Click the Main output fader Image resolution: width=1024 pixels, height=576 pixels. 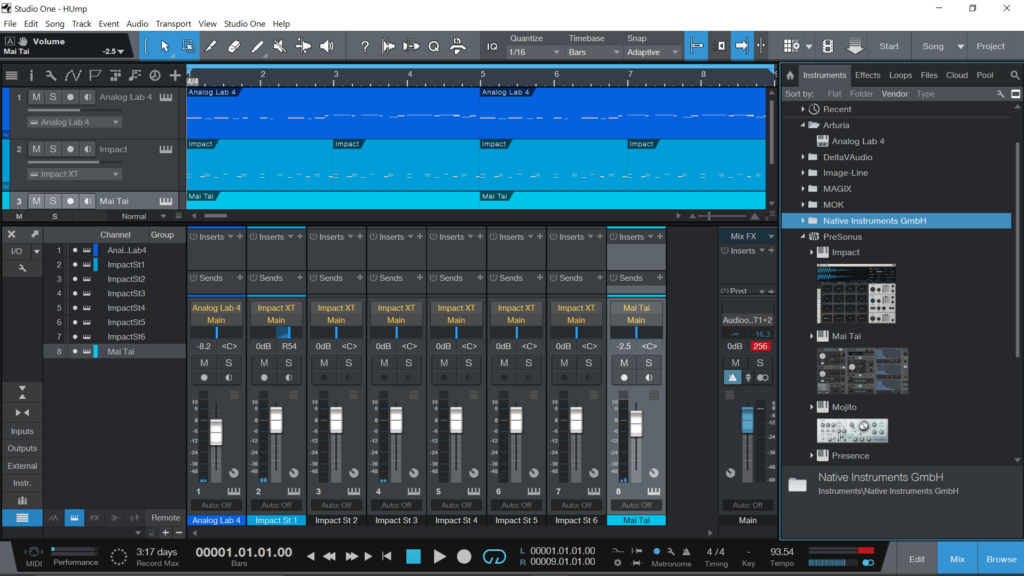pos(747,420)
